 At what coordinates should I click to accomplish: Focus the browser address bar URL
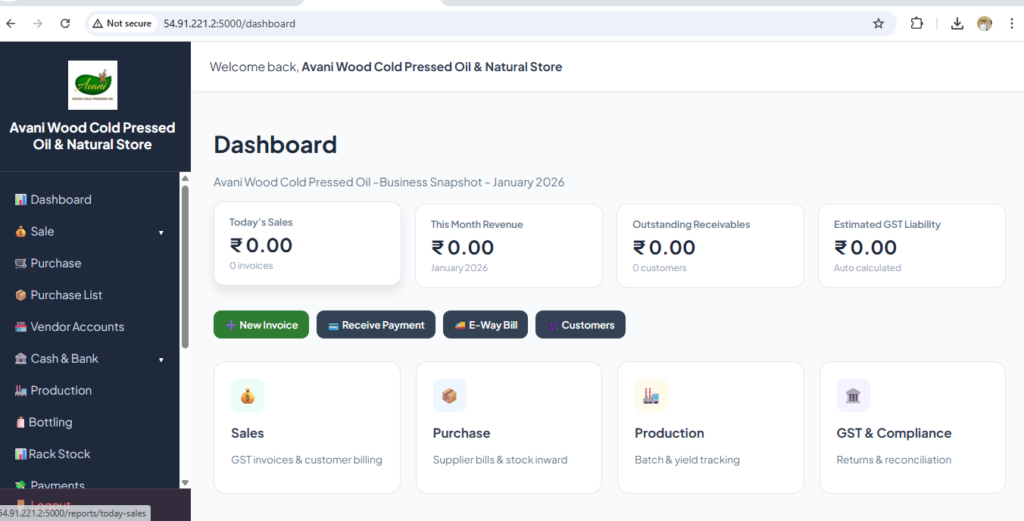(229, 24)
